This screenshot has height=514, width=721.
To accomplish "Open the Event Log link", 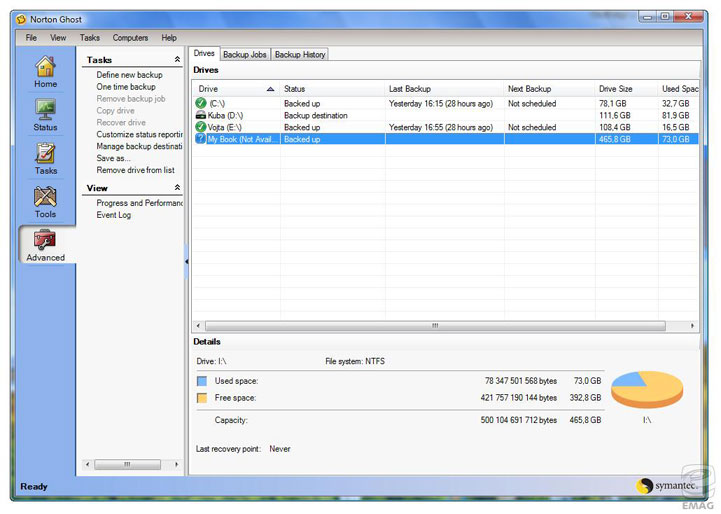I will click(x=114, y=215).
